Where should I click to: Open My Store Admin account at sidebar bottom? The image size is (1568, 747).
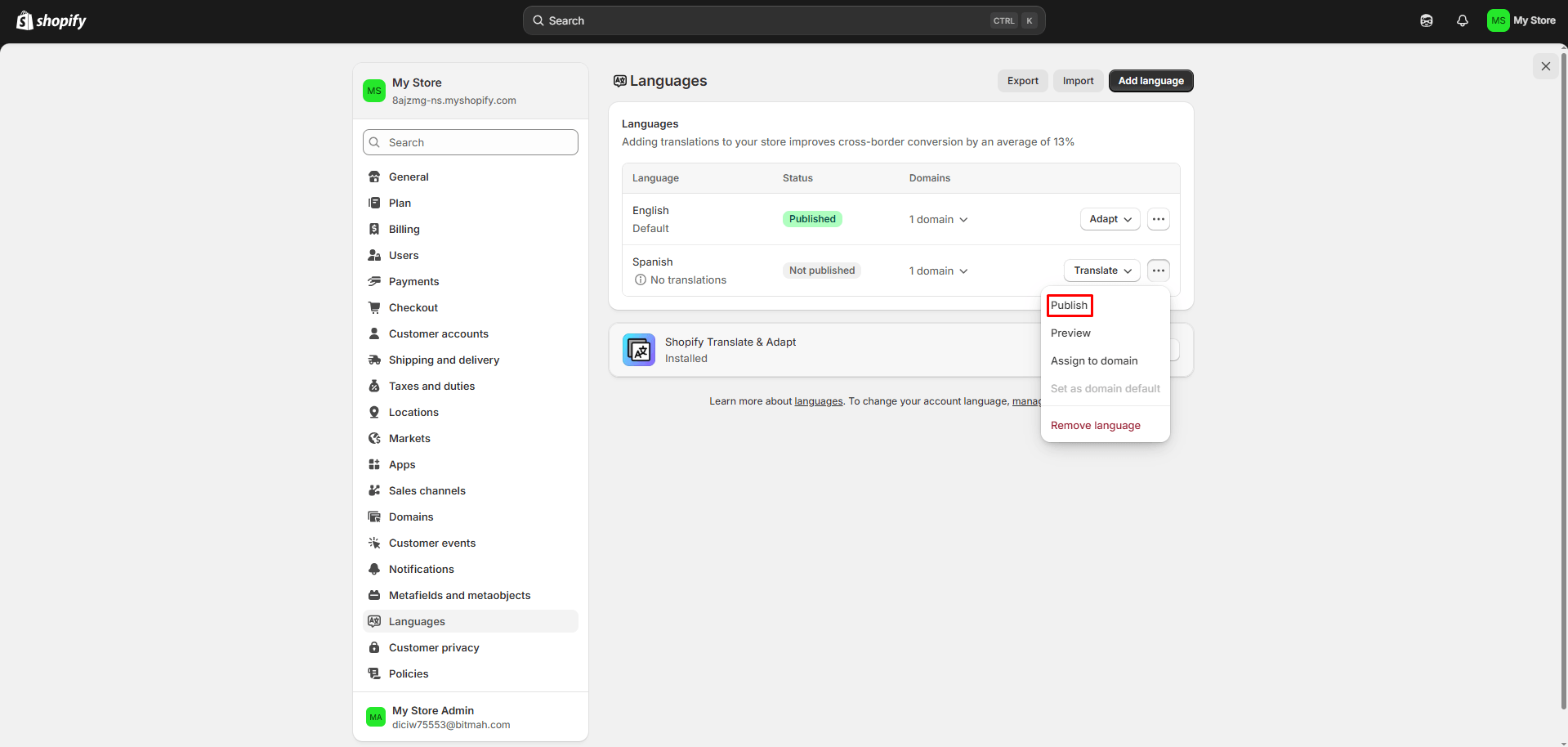click(x=471, y=717)
